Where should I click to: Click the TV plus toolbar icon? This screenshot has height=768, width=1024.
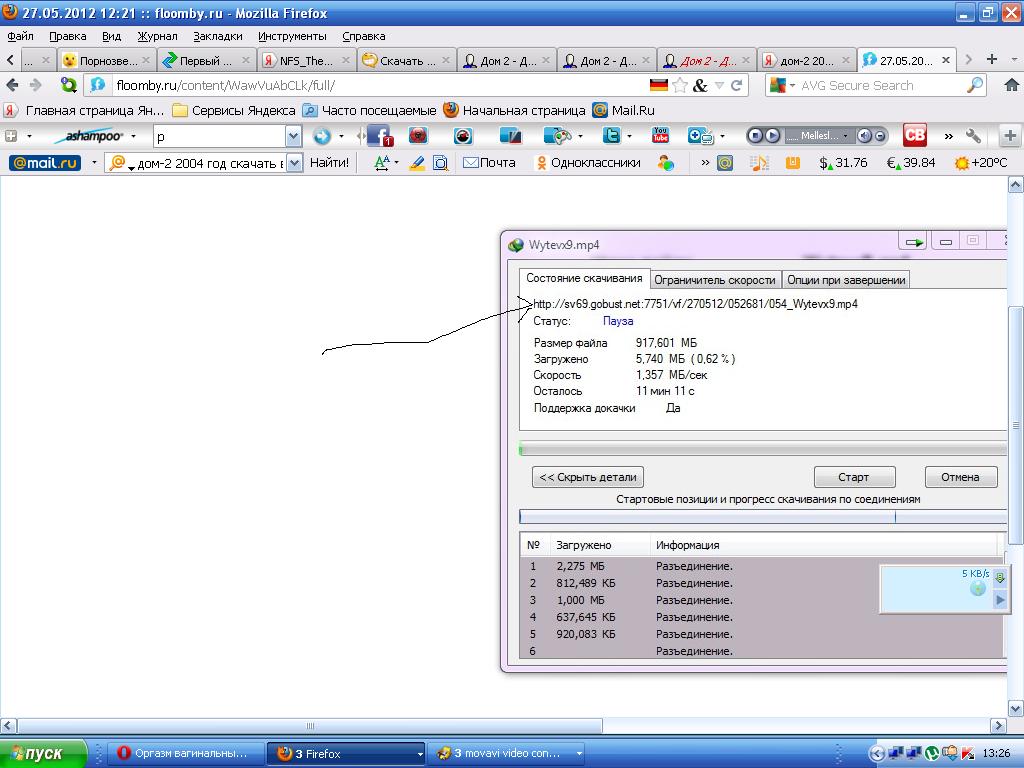(x=700, y=136)
